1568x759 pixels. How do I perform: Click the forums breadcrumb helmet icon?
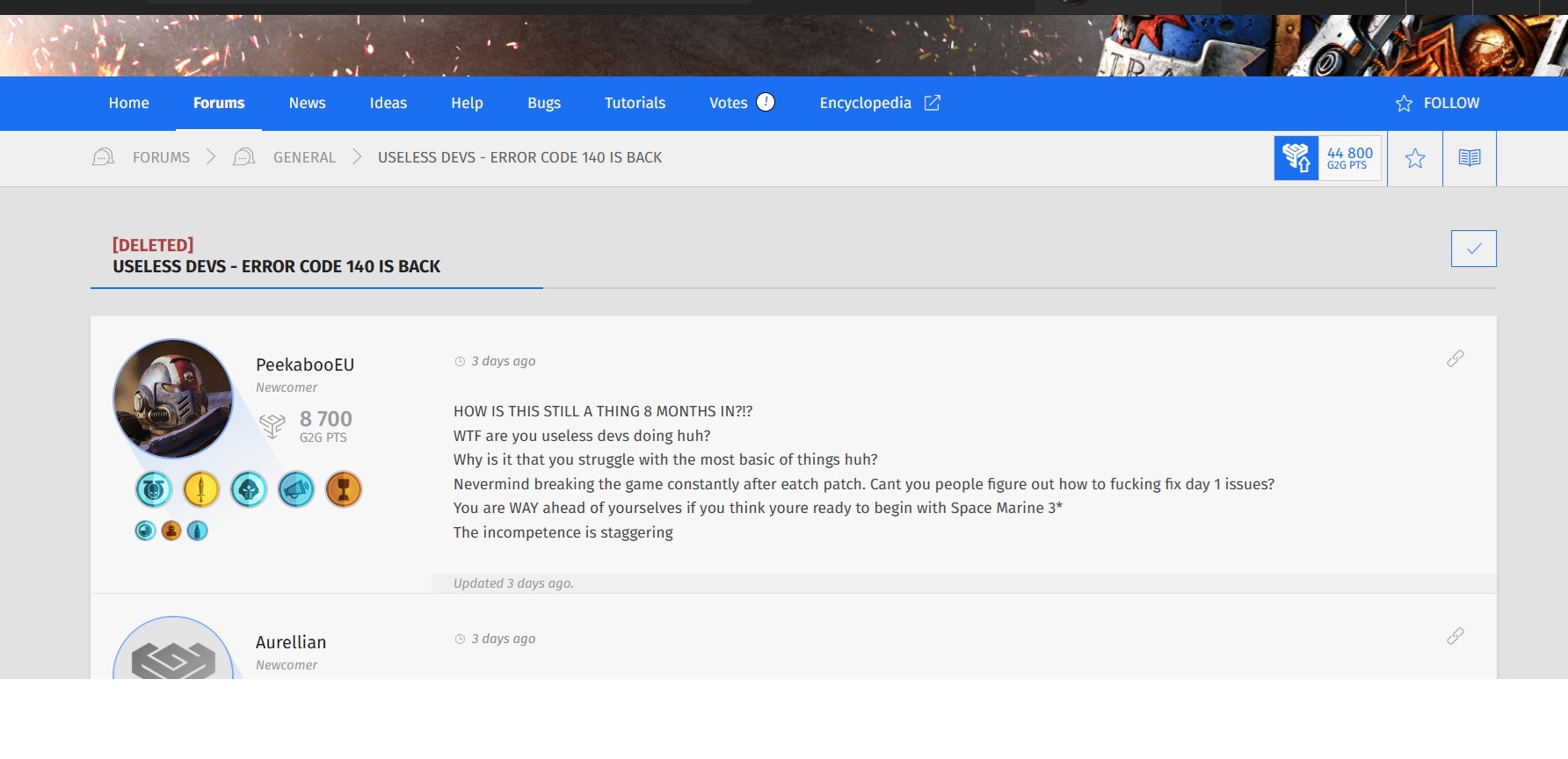104,156
